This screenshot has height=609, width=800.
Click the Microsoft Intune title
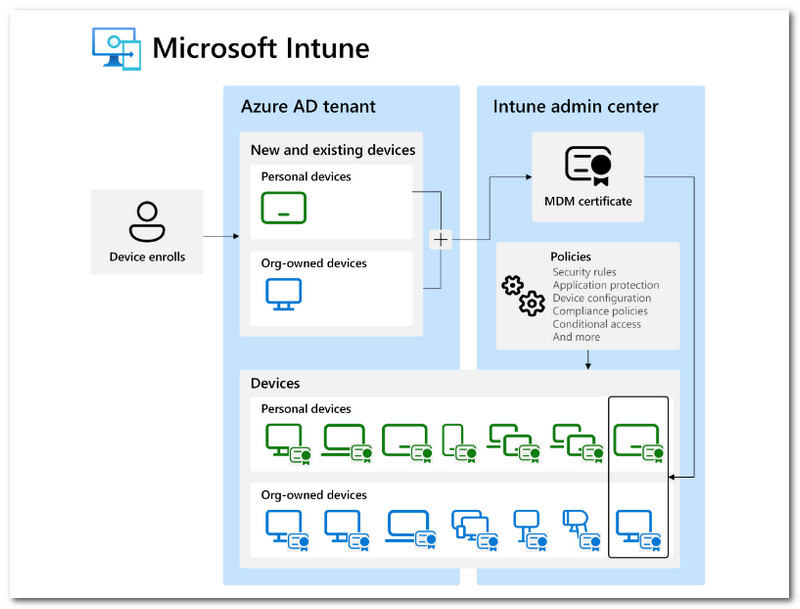click(x=261, y=48)
